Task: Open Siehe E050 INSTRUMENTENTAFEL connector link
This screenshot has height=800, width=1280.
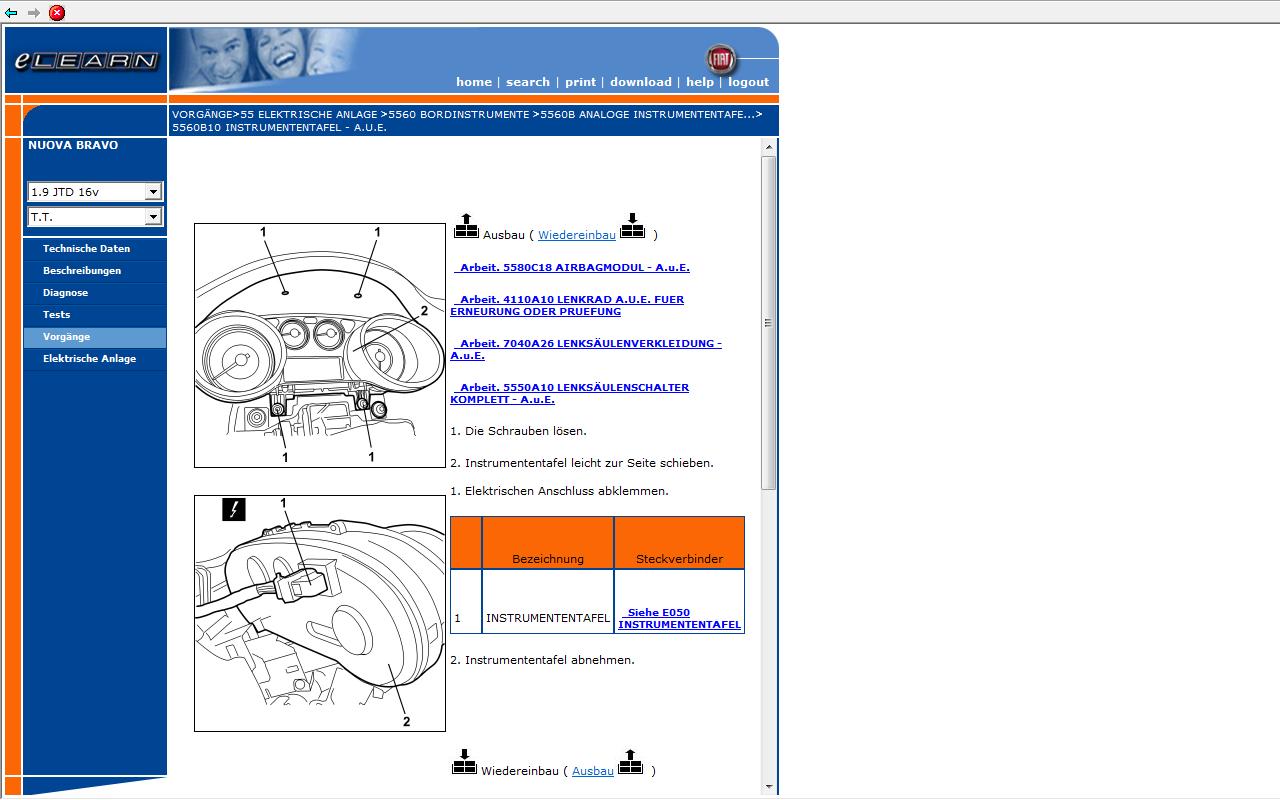Action: pos(679,619)
